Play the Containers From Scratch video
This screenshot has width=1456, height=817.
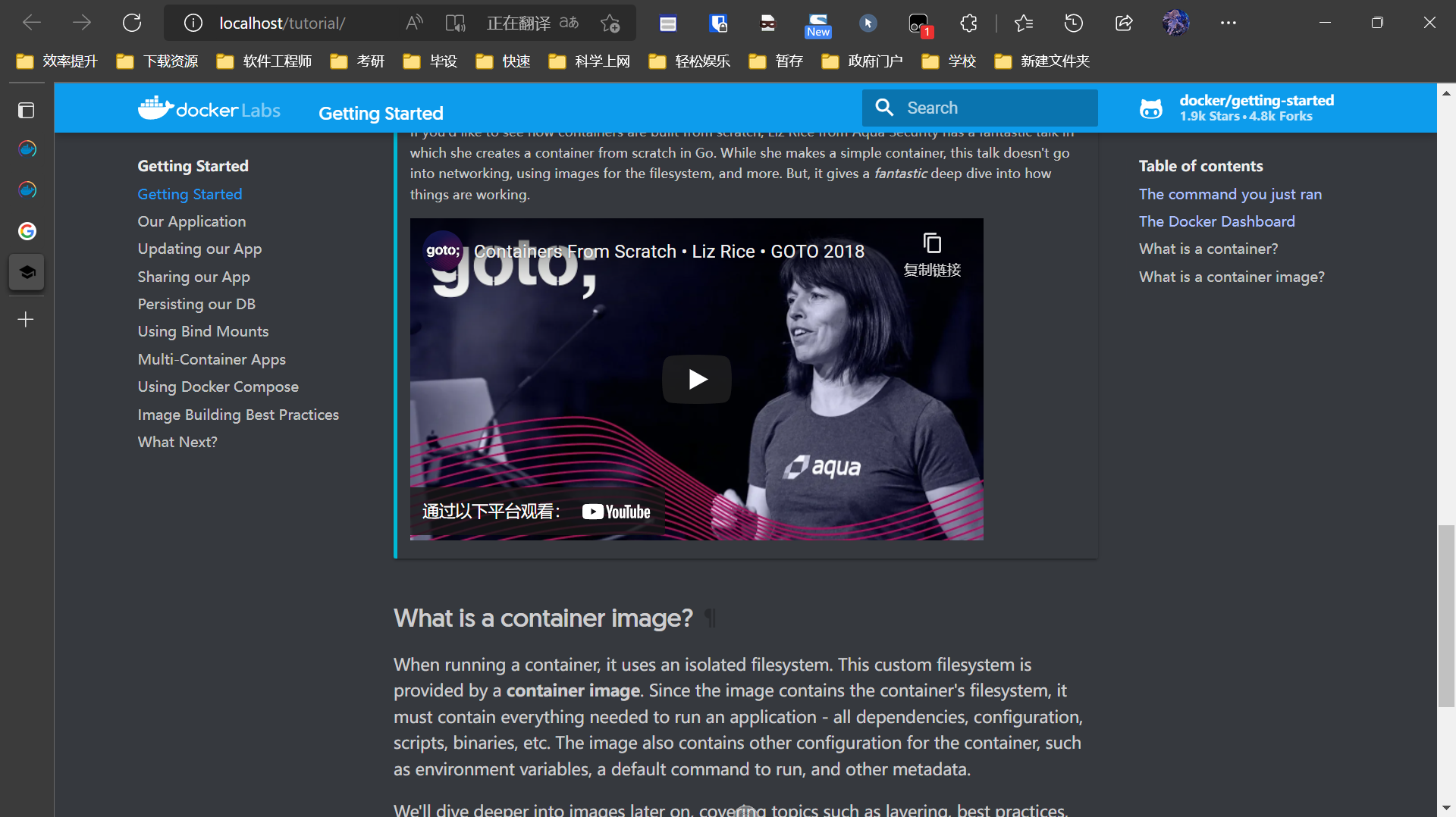696,379
